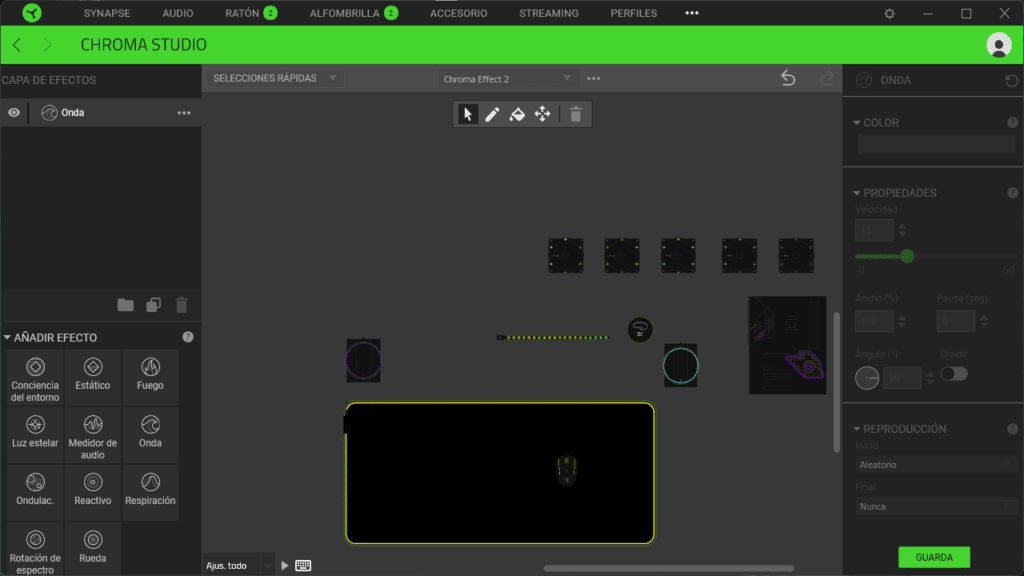Select the paint bucket fill tool

click(517, 114)
